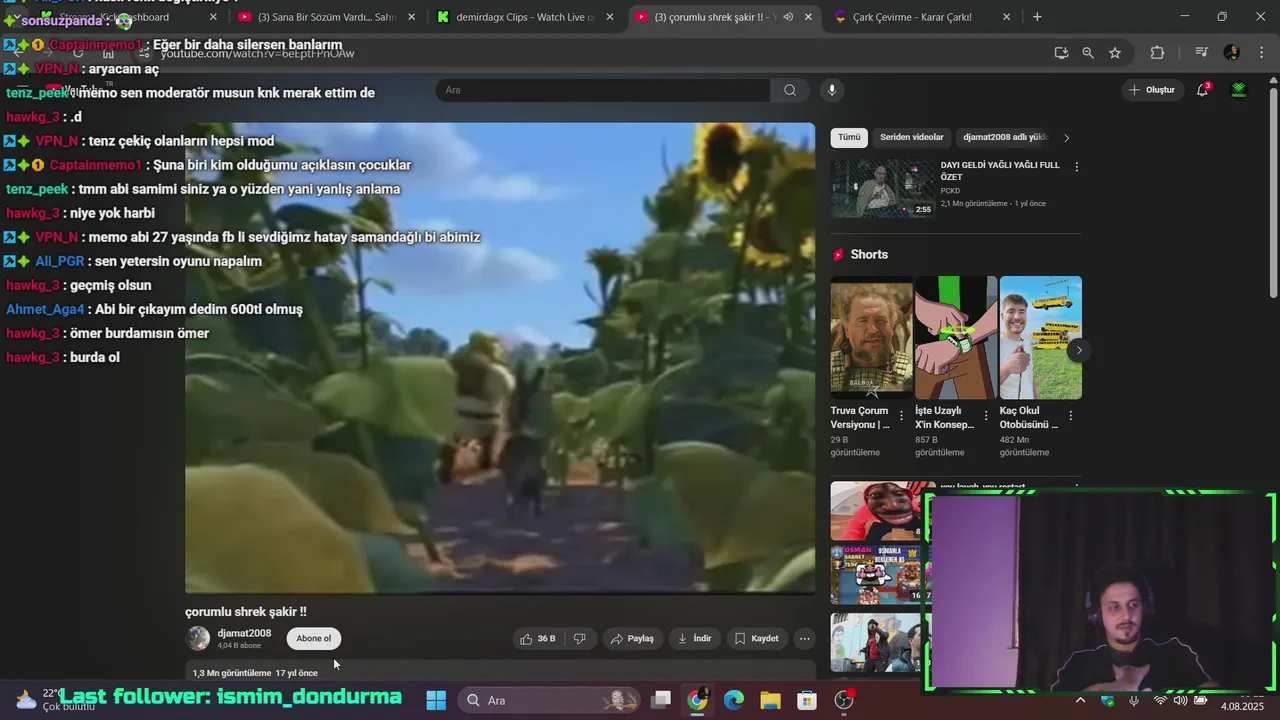Open YouTube notifications bell
Screen dimensions: 1280x720
1203,90
